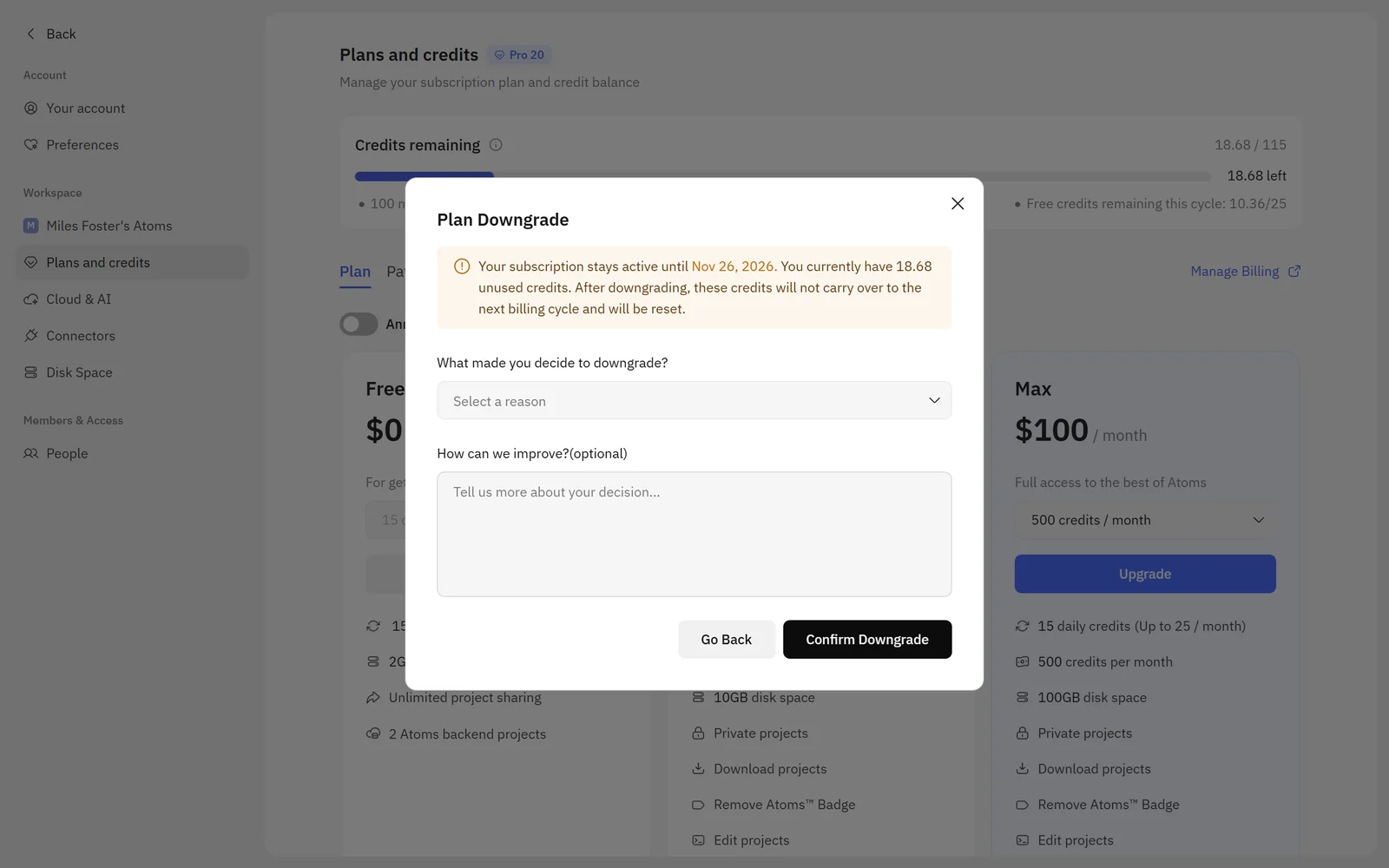Click the credits remaining progress bar
Screen dimensions: 1389x868
782,176
